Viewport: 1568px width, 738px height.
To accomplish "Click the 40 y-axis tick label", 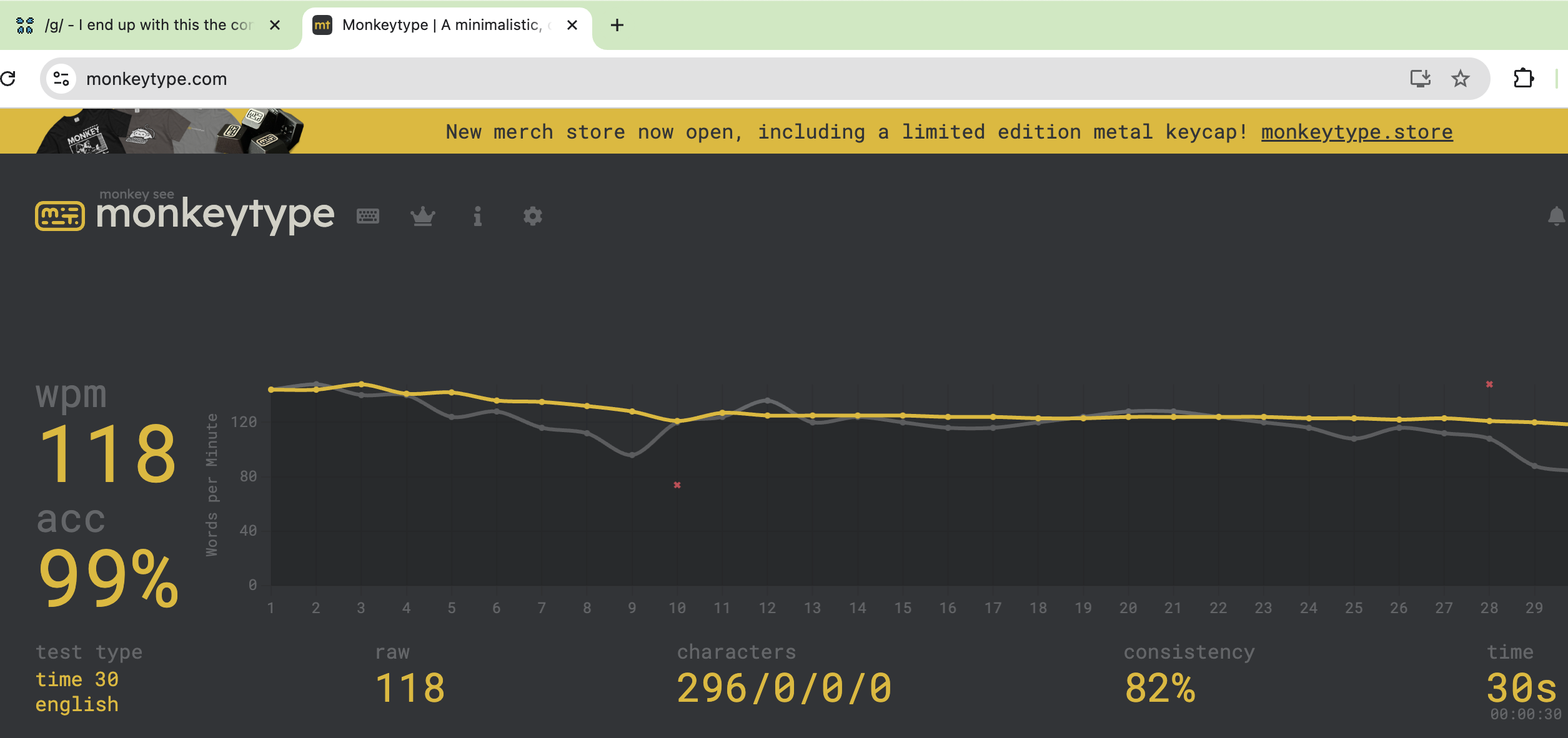I will 249,531.
